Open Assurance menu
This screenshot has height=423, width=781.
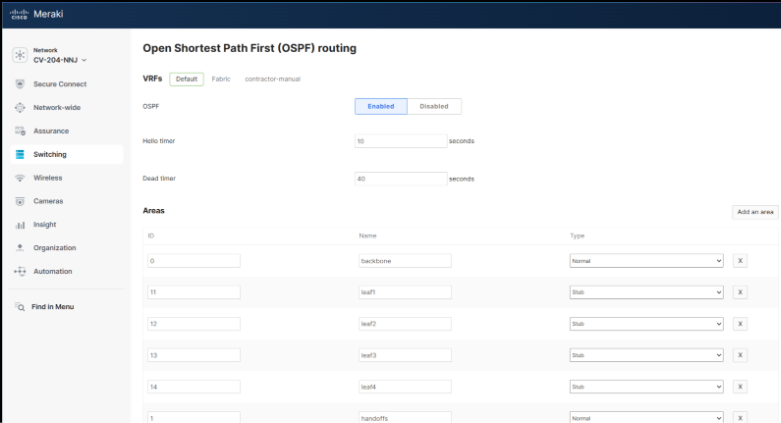(x=51, y=131)
